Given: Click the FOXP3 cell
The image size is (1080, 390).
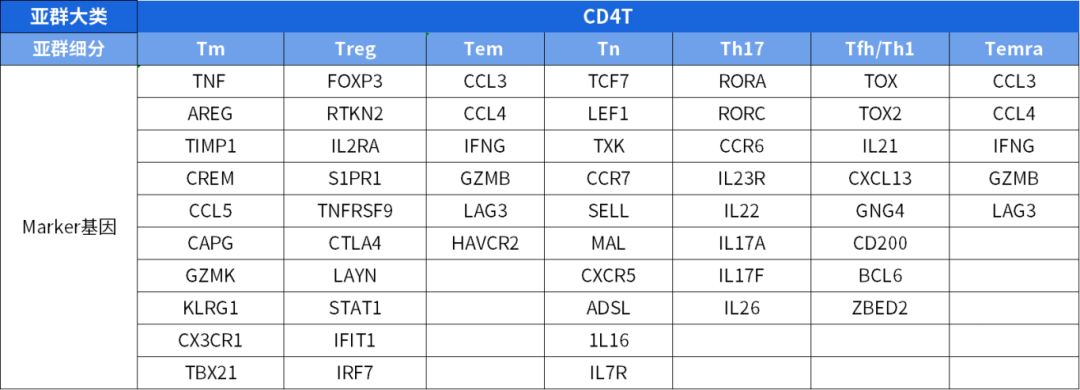Looking at the screenshot, I should 355,82.
